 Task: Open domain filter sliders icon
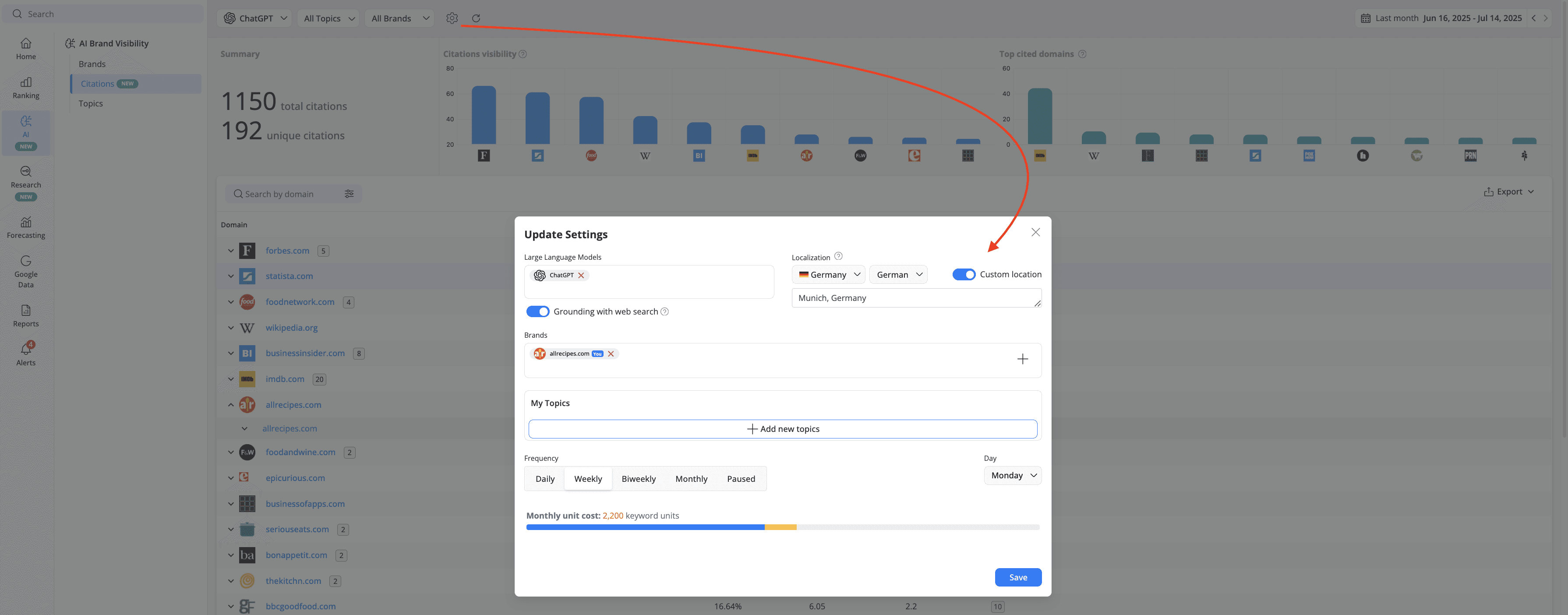[350, 194]
